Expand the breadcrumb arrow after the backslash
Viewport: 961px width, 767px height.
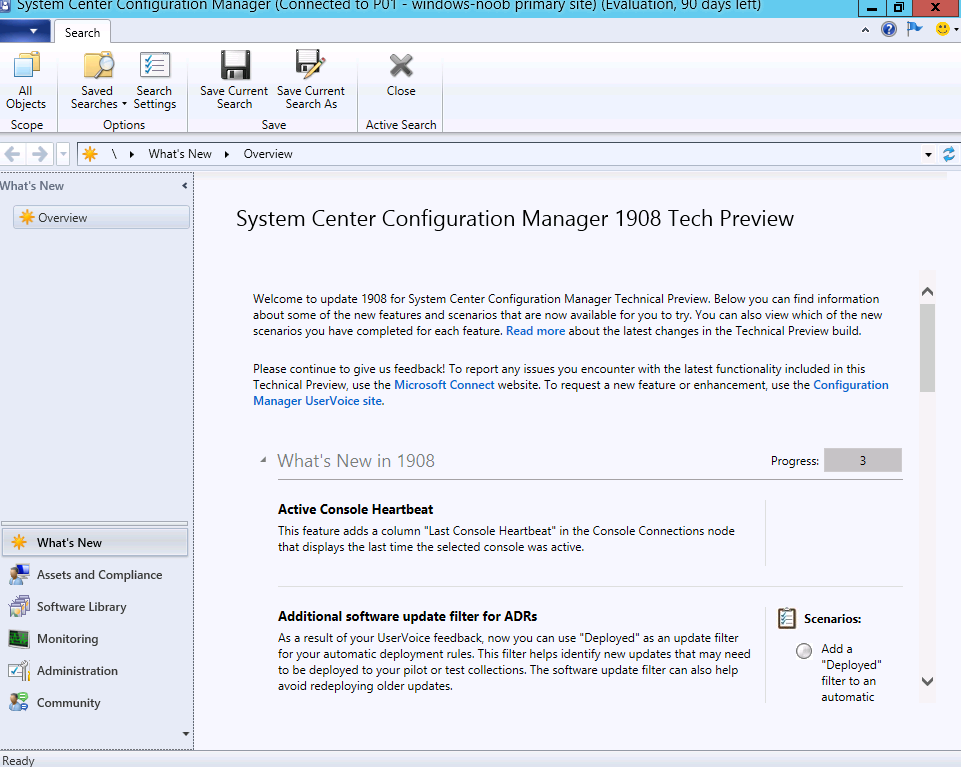tap(132, 155)
